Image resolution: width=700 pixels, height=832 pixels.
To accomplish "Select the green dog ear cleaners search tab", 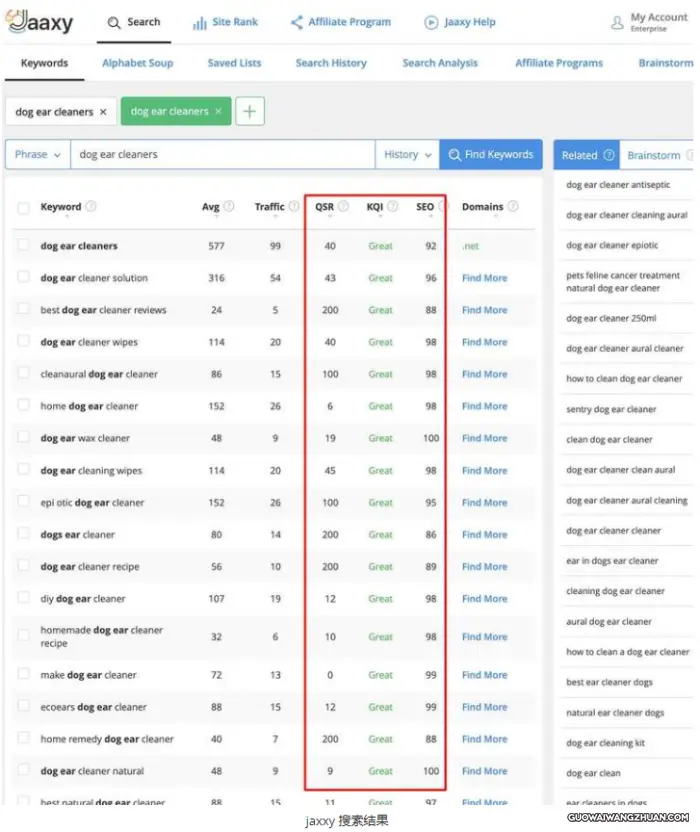I will click(x=169, y=111).
